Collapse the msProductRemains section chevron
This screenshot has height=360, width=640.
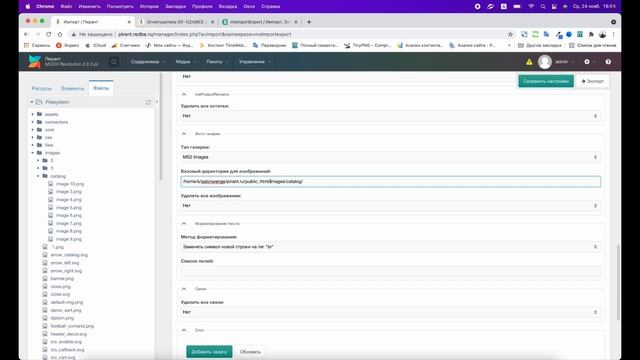coord(184,94)
